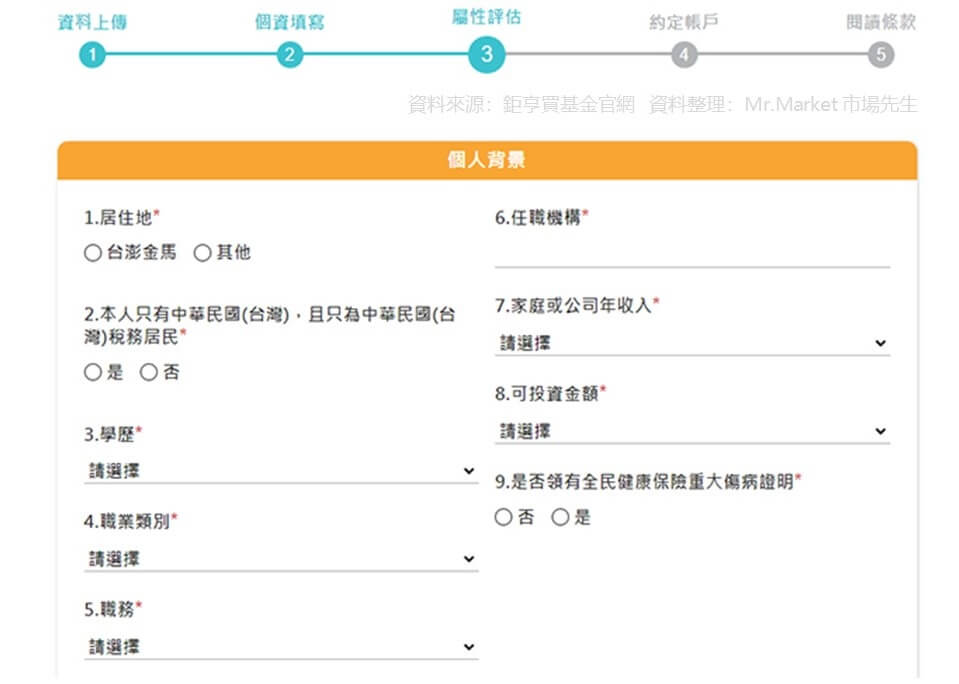Click the 任職機構 text field
The image size is (959, 684).
click(x=692, y=253)
